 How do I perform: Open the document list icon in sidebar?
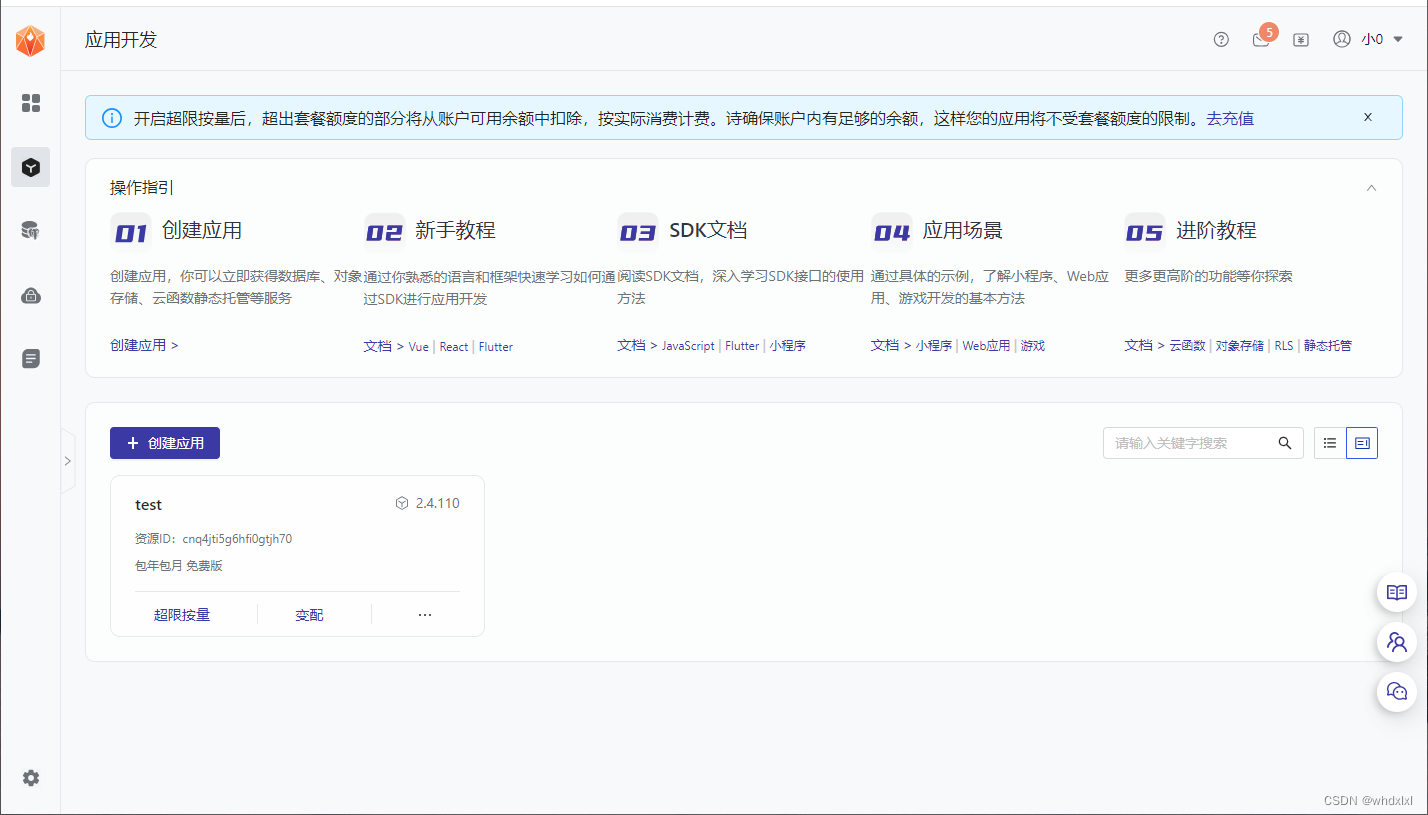tap(31, 358)
